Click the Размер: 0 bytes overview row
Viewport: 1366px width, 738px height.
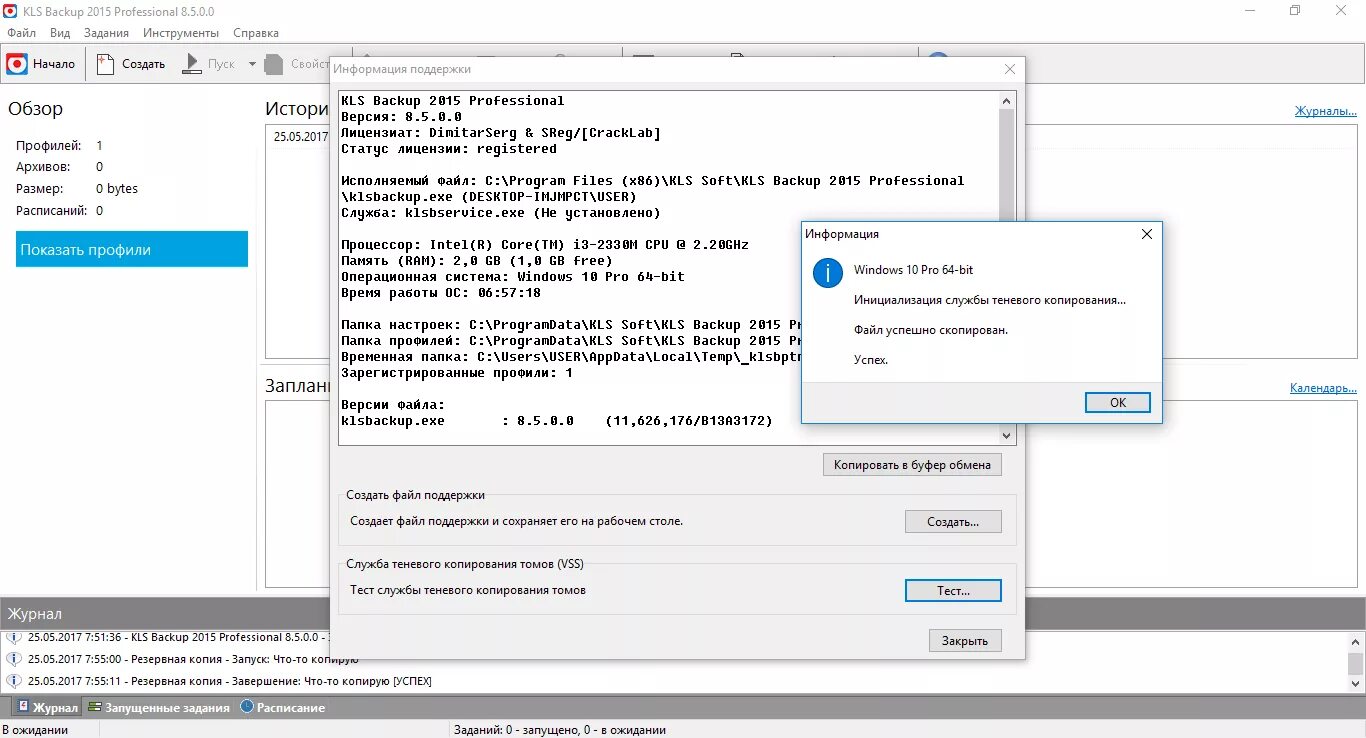(77, 188)
